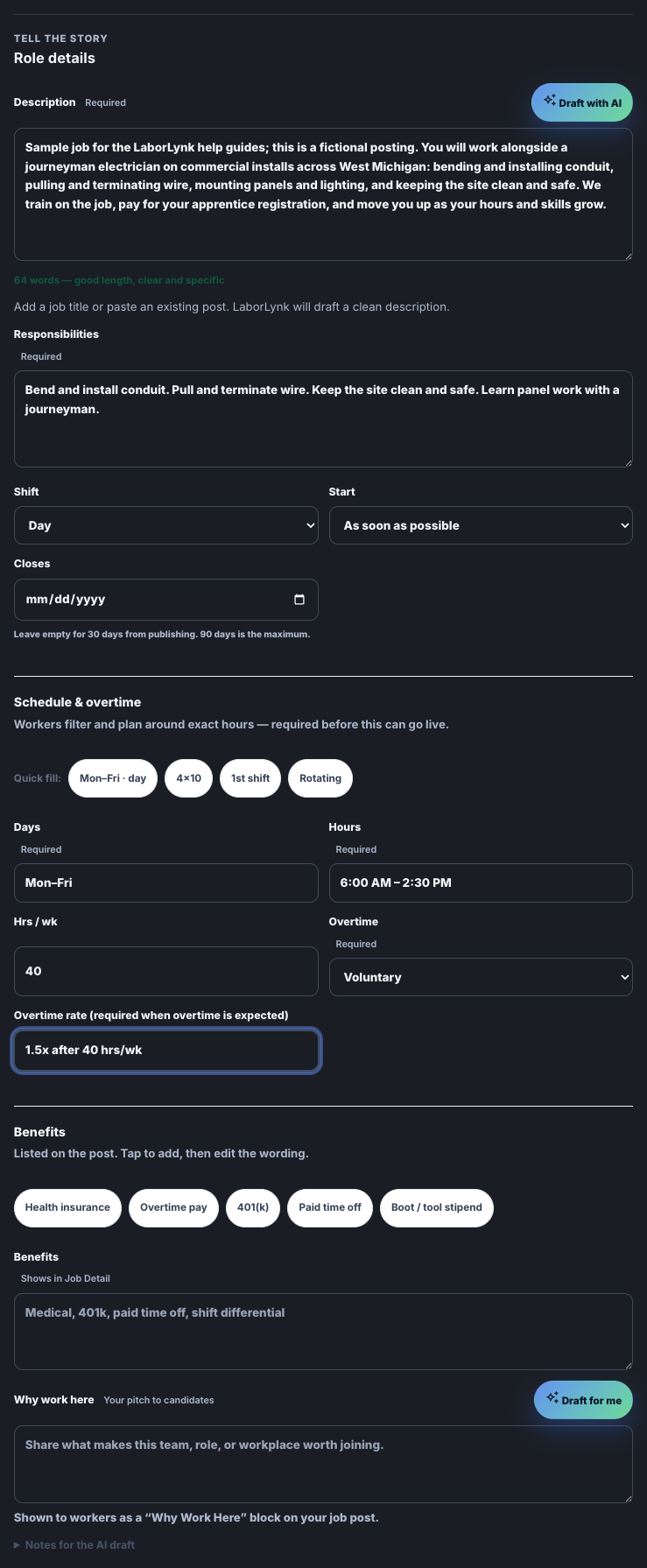Click the Hours field showing 6:00 AM – 2:30 PM
Image resolution: width=647 pixels, height=1568 pixels.
point(481,882)
